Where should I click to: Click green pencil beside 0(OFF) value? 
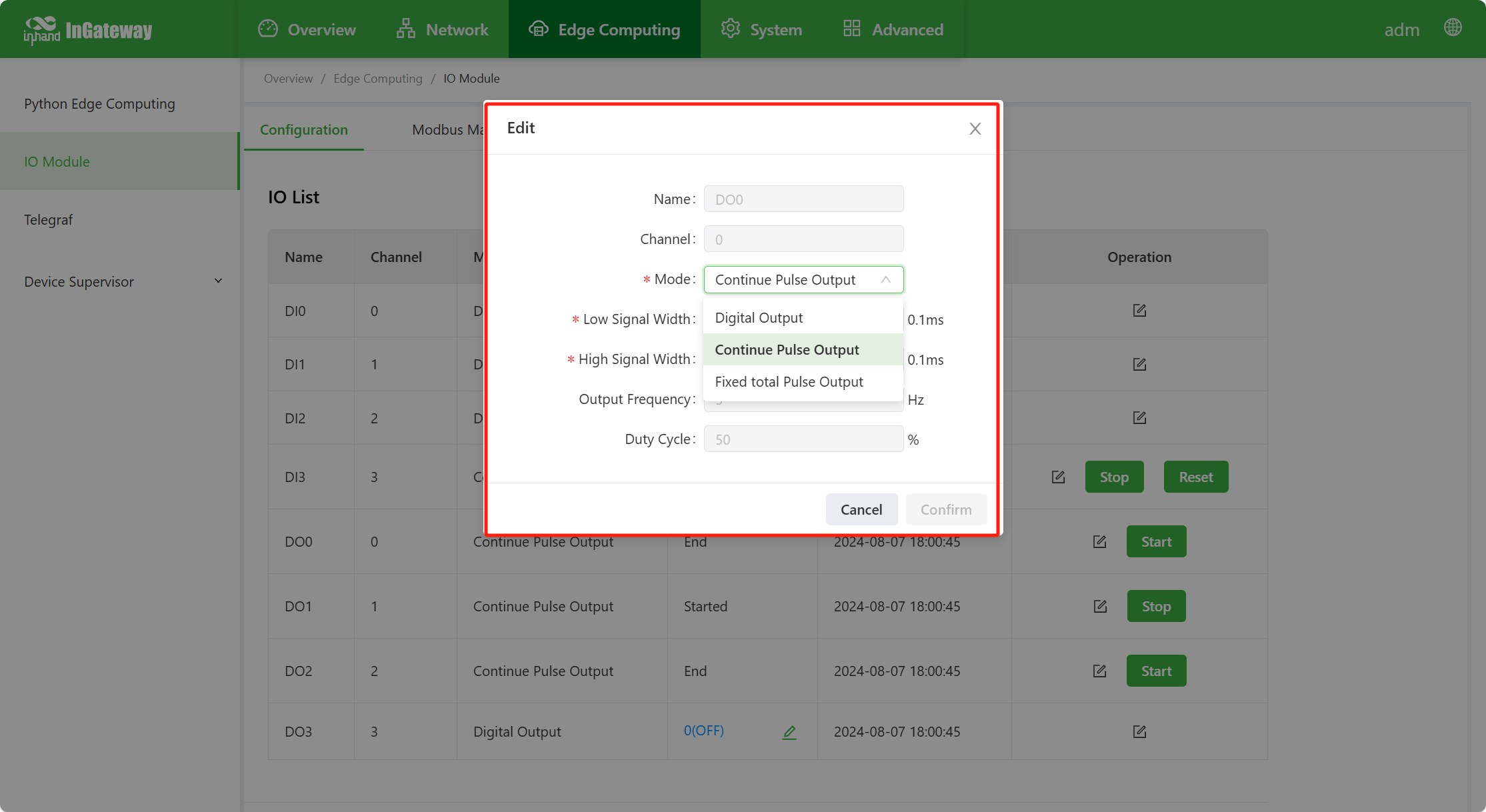click(789, 732)
